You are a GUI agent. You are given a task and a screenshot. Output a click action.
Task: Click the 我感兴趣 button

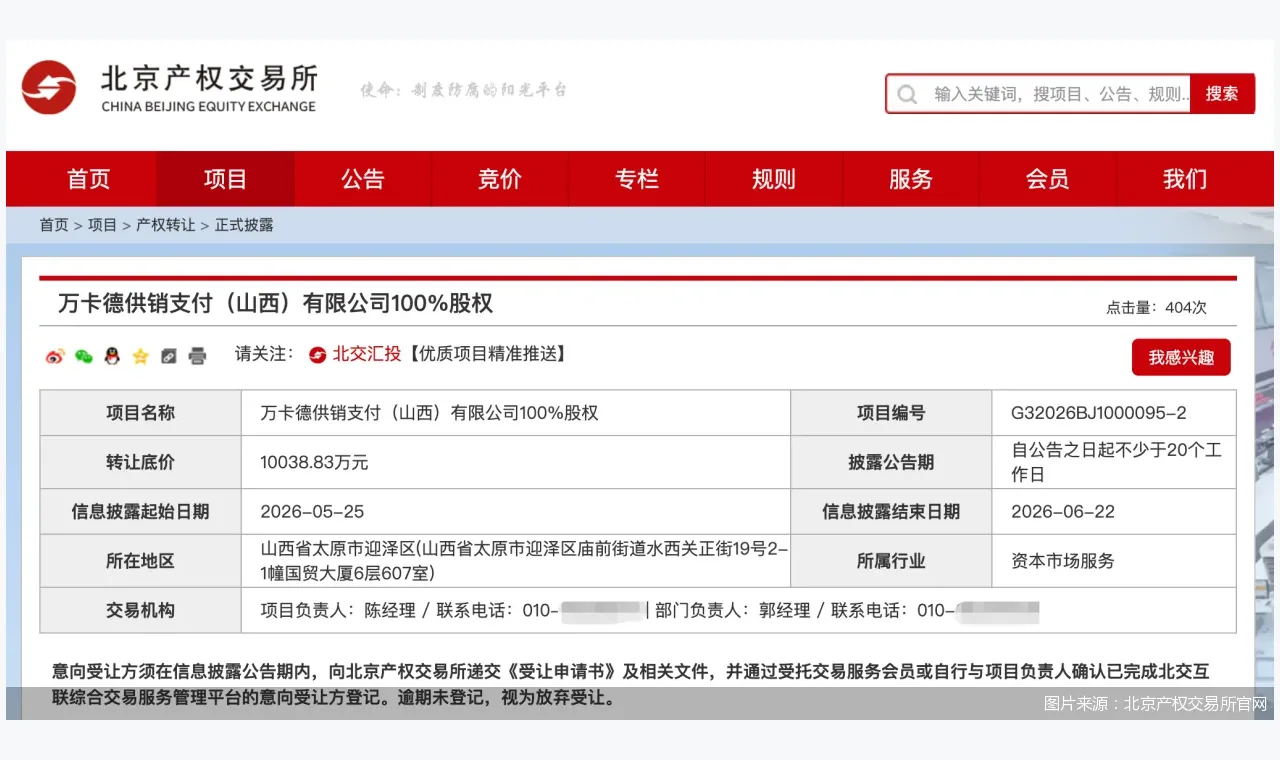[1181, 358]
